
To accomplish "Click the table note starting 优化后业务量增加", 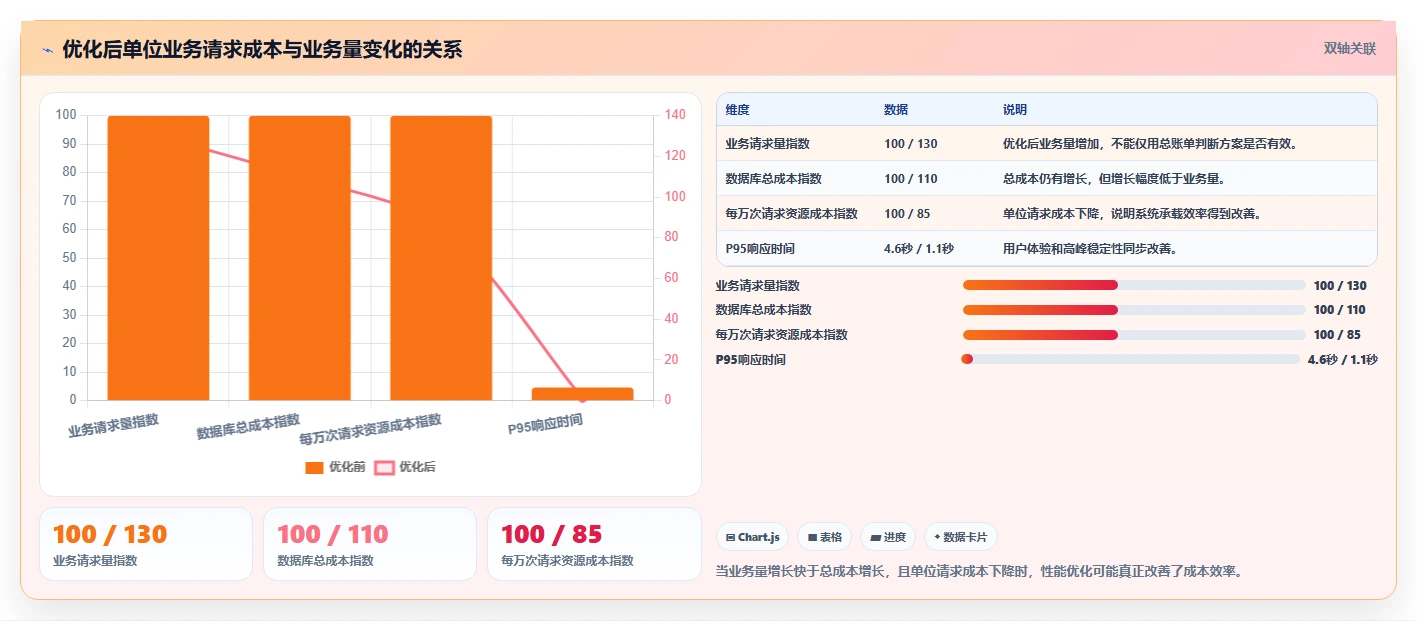I will (1150, 144).
